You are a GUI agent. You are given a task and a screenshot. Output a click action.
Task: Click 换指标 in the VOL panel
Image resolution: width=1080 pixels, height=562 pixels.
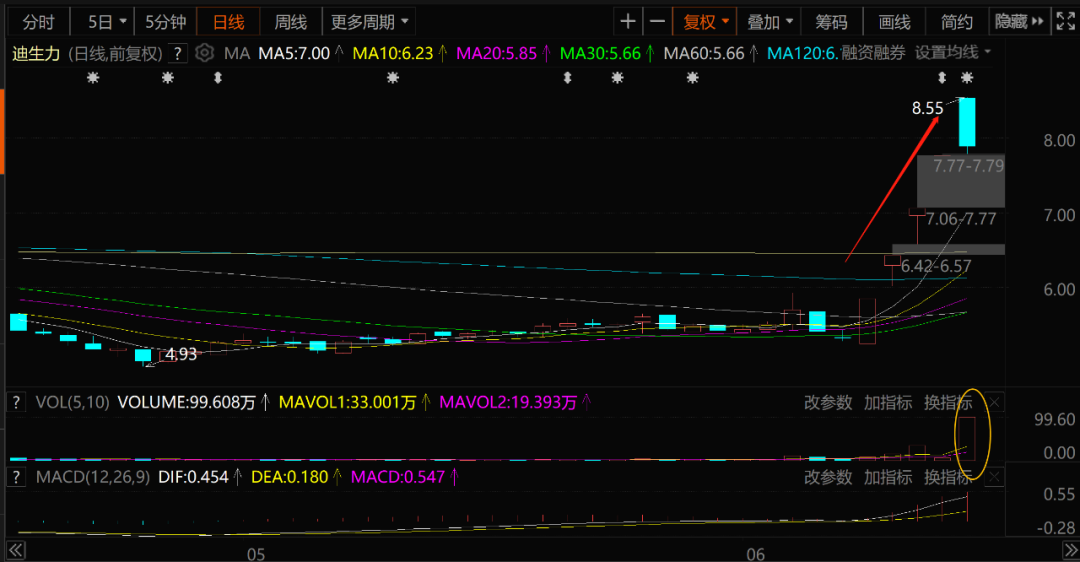coord(948,402)
